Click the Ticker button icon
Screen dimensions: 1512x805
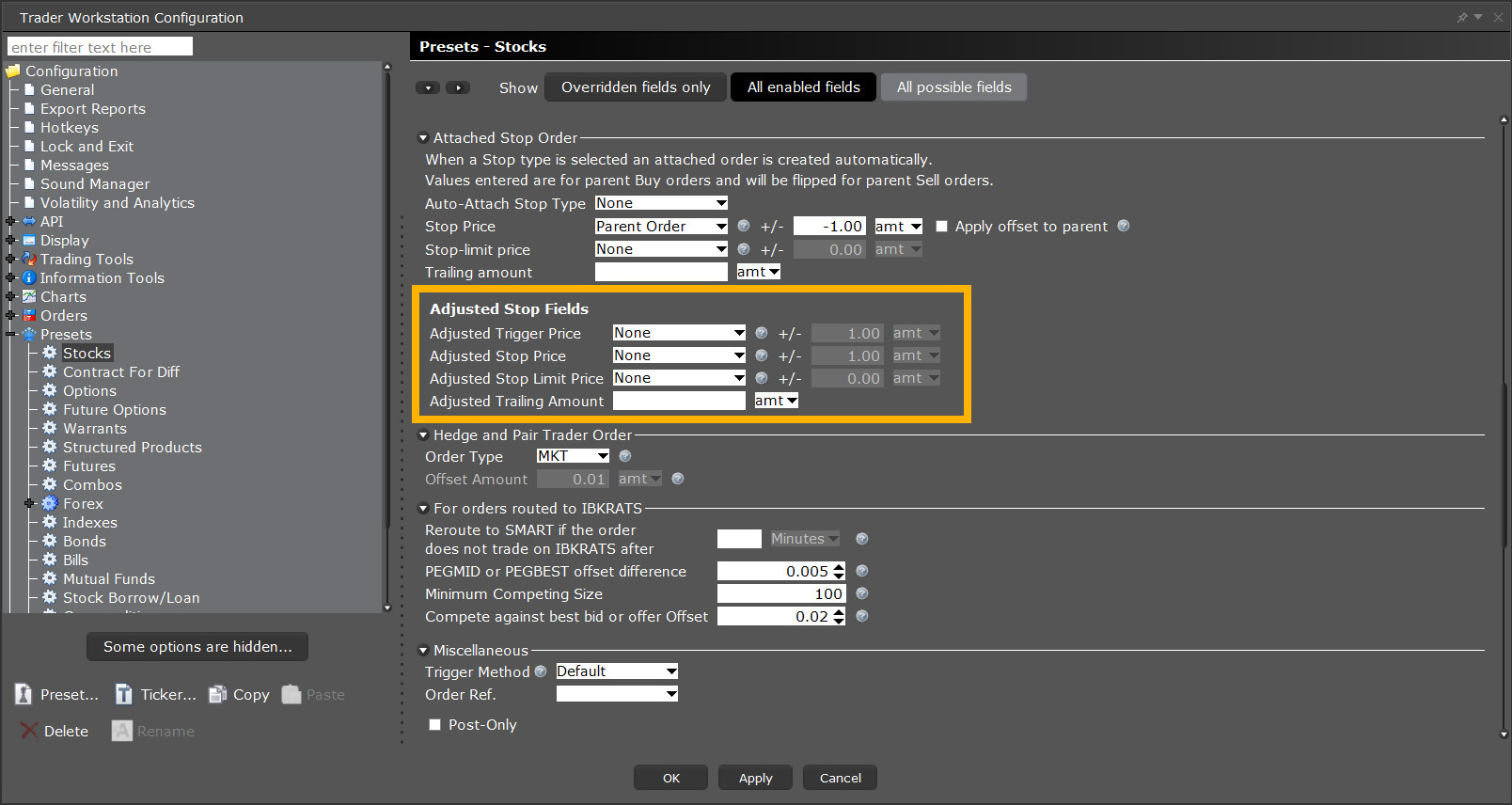pyautogui.click(x=123, y=694)
